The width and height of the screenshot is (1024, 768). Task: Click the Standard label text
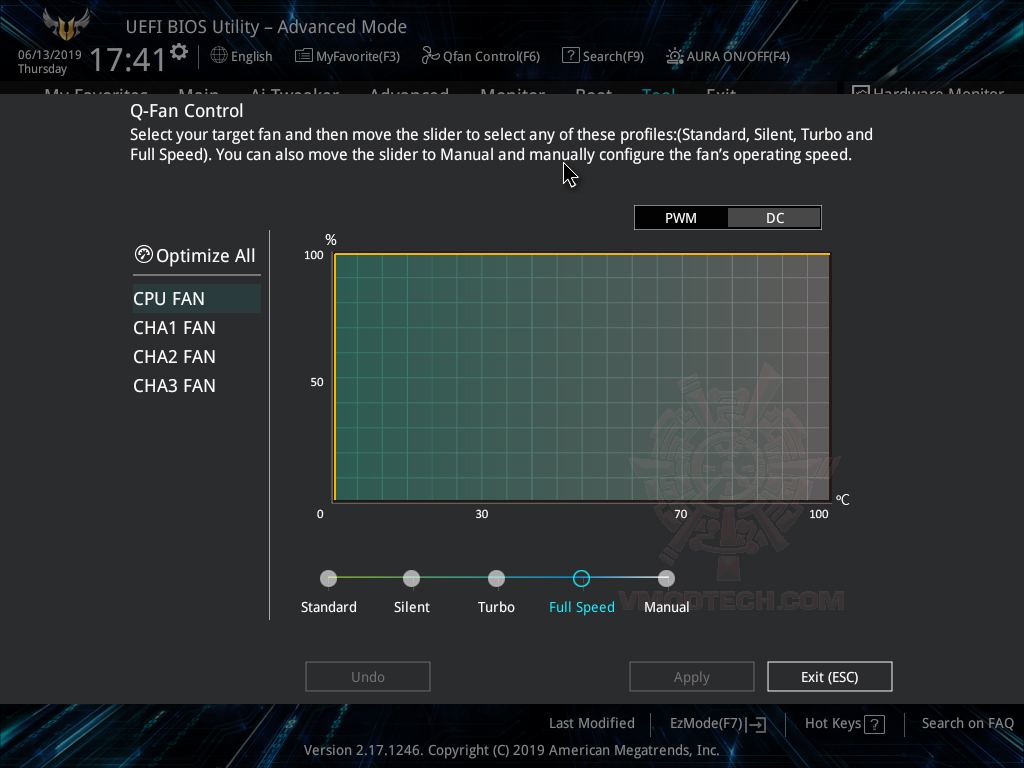328,607
